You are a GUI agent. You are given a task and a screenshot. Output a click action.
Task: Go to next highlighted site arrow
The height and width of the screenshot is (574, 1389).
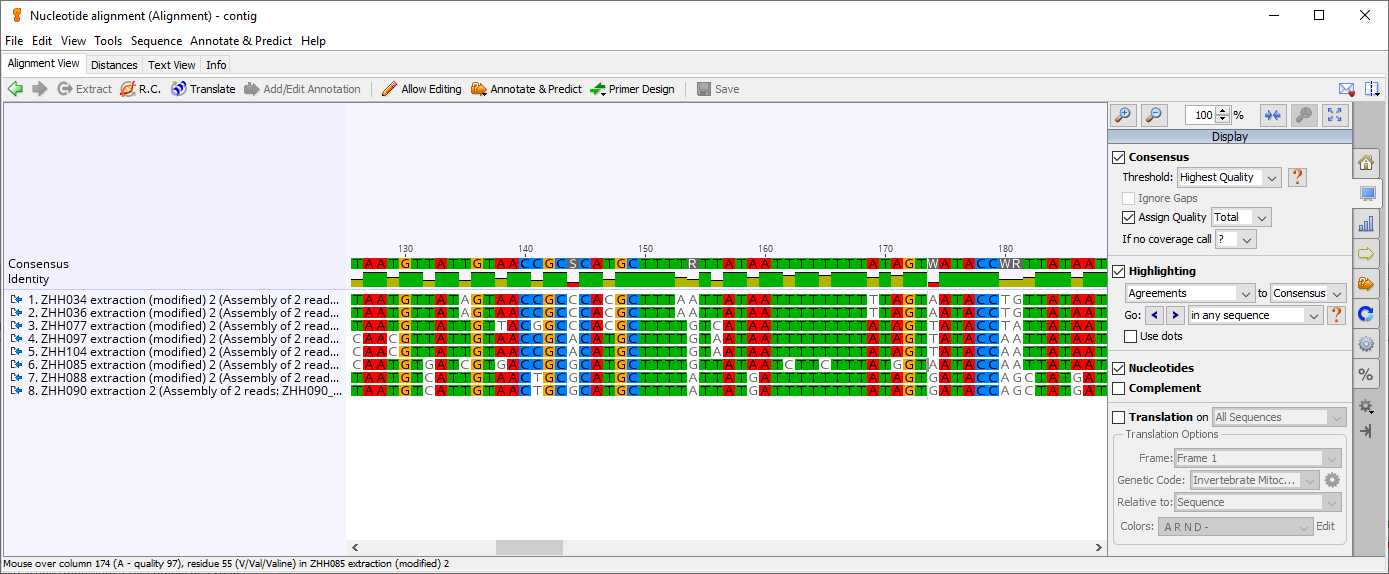pyautogui.click(x=1175, y=315)
